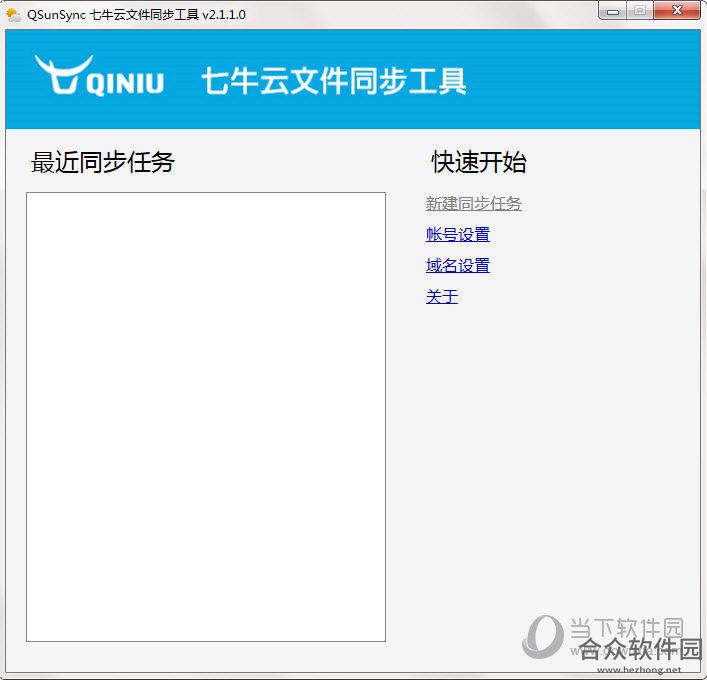The width and height of the screenshot is (707, 680).
Task: Minimize the QSunSync window
Action: point(613,11)
